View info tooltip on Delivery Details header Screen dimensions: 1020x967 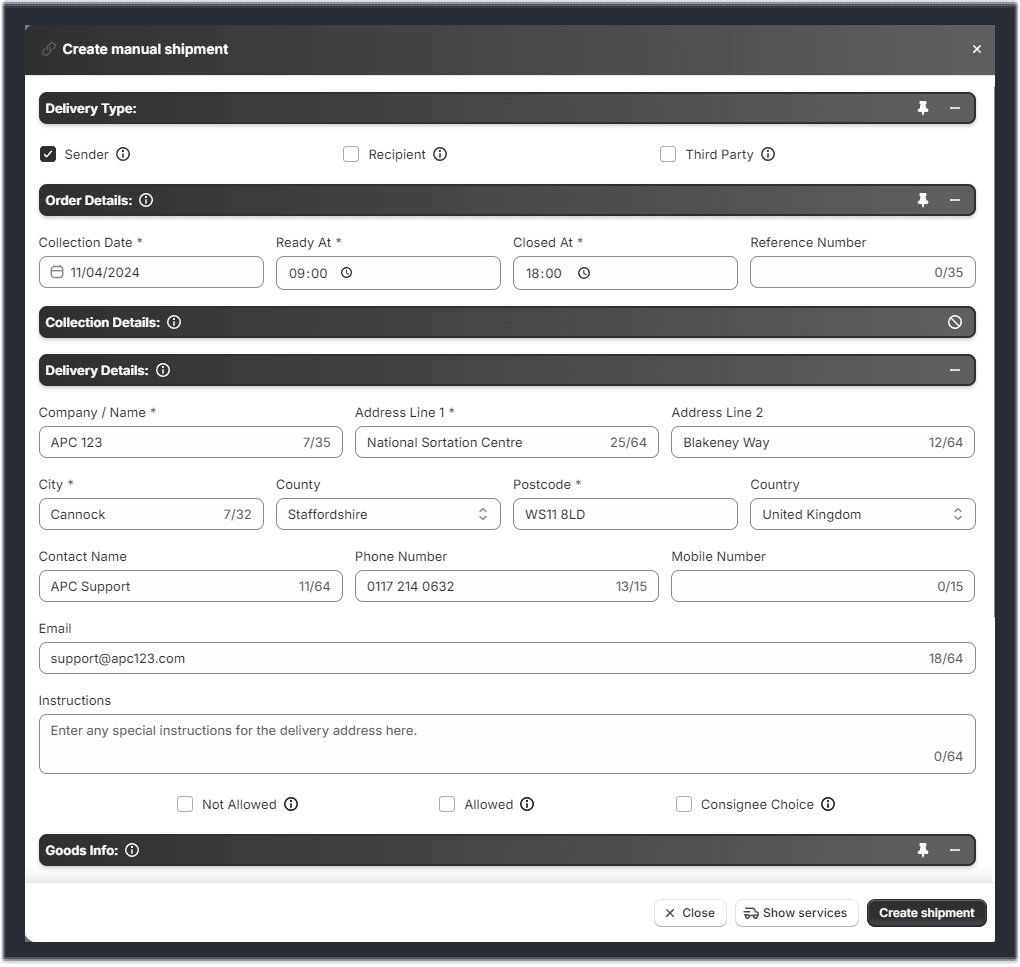163,370
